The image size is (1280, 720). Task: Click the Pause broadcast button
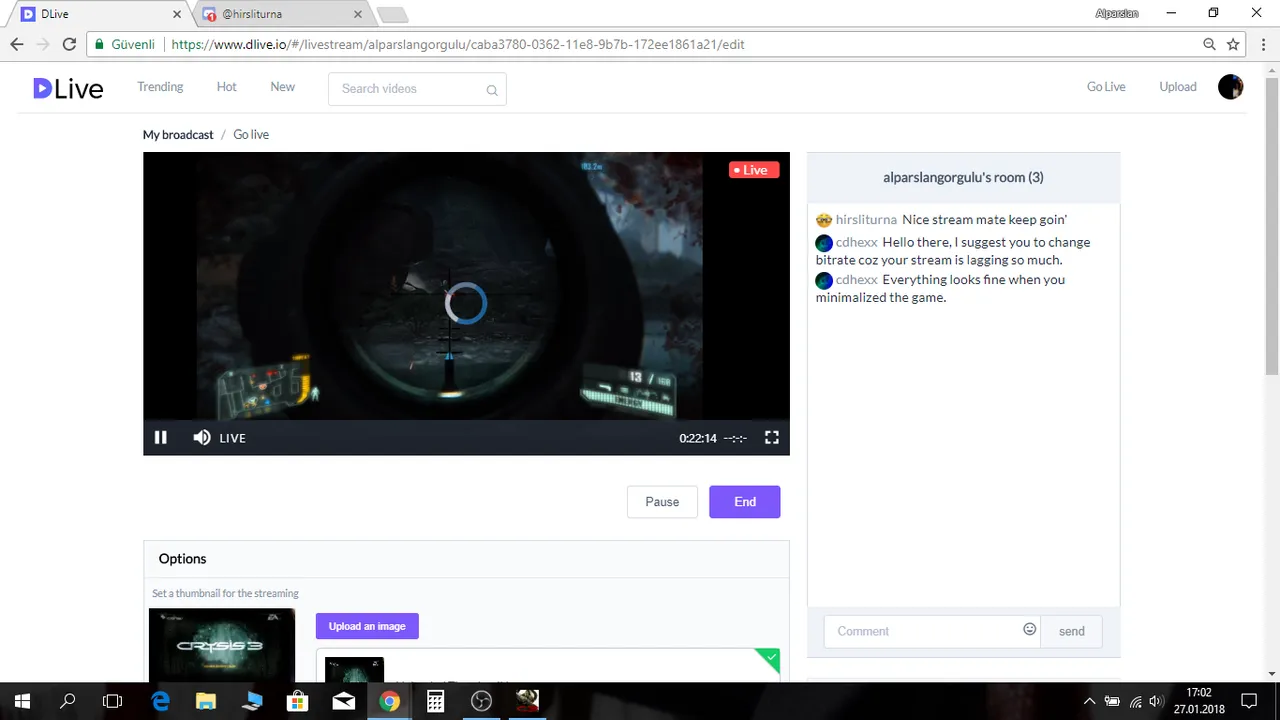662,502
